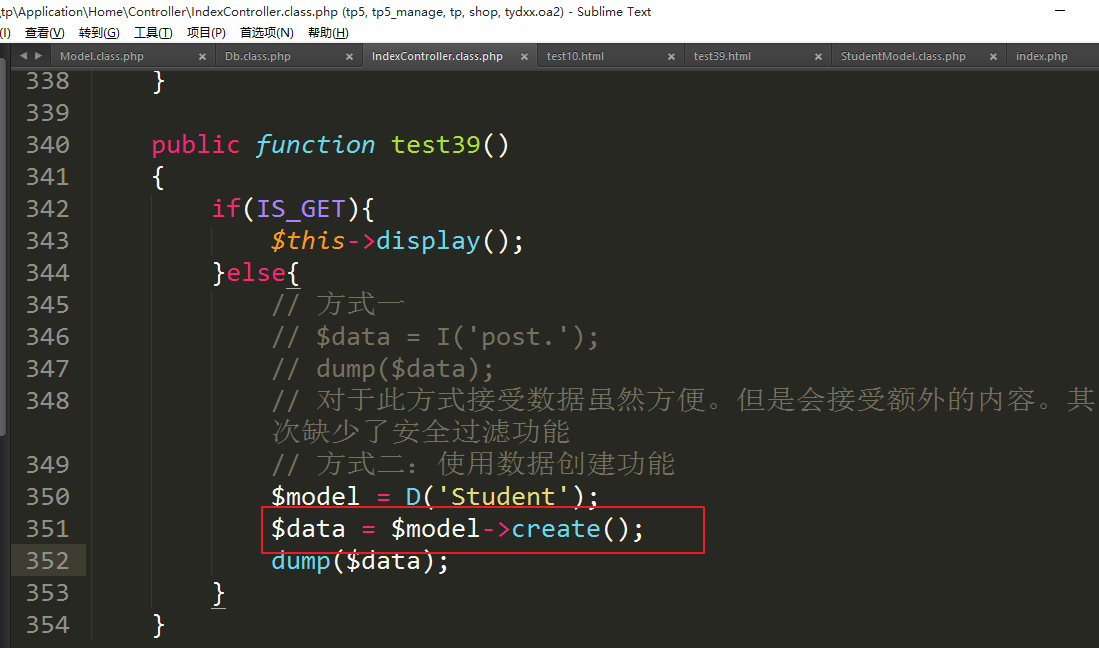The image size is (1099, 648).
Task: Close the IndexController.class.php tab
Action: (x=526, y=57)
